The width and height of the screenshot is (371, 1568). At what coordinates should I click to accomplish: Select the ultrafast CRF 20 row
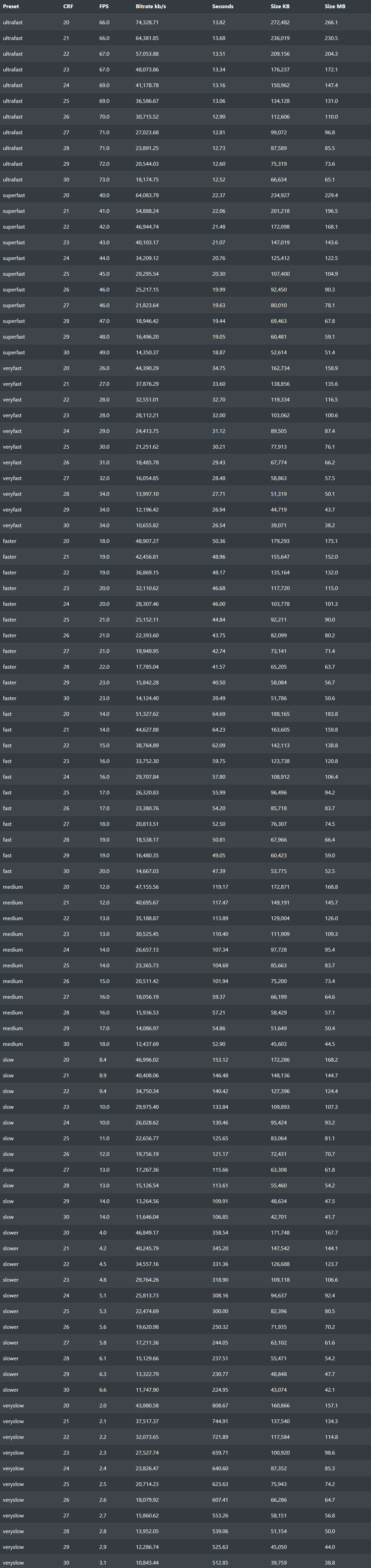coord(185,22)
